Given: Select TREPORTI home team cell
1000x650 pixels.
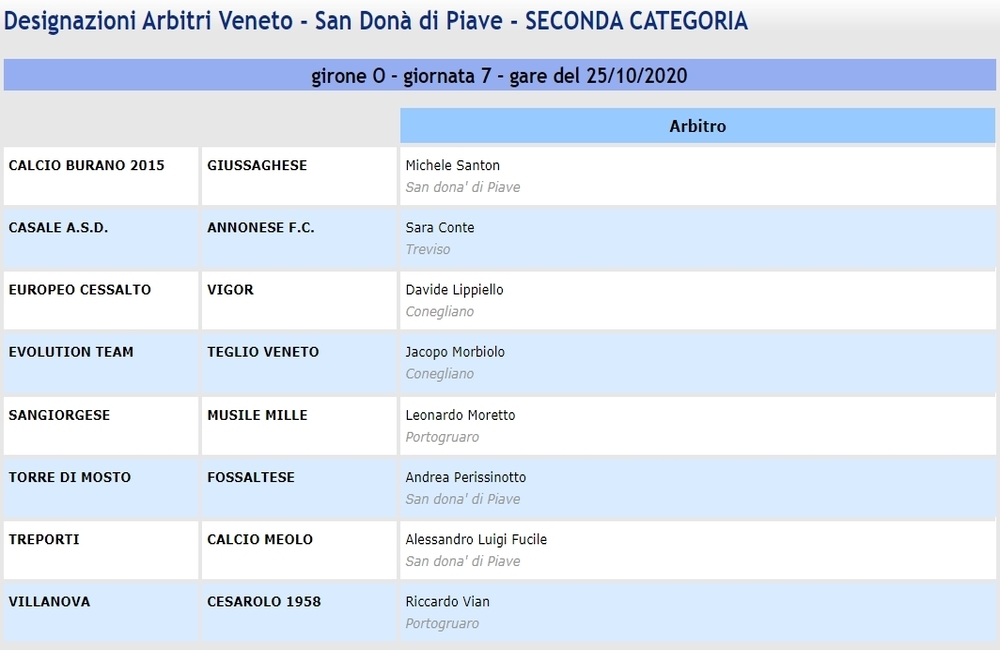Looking at the screenshot, I should coord(101,550).
